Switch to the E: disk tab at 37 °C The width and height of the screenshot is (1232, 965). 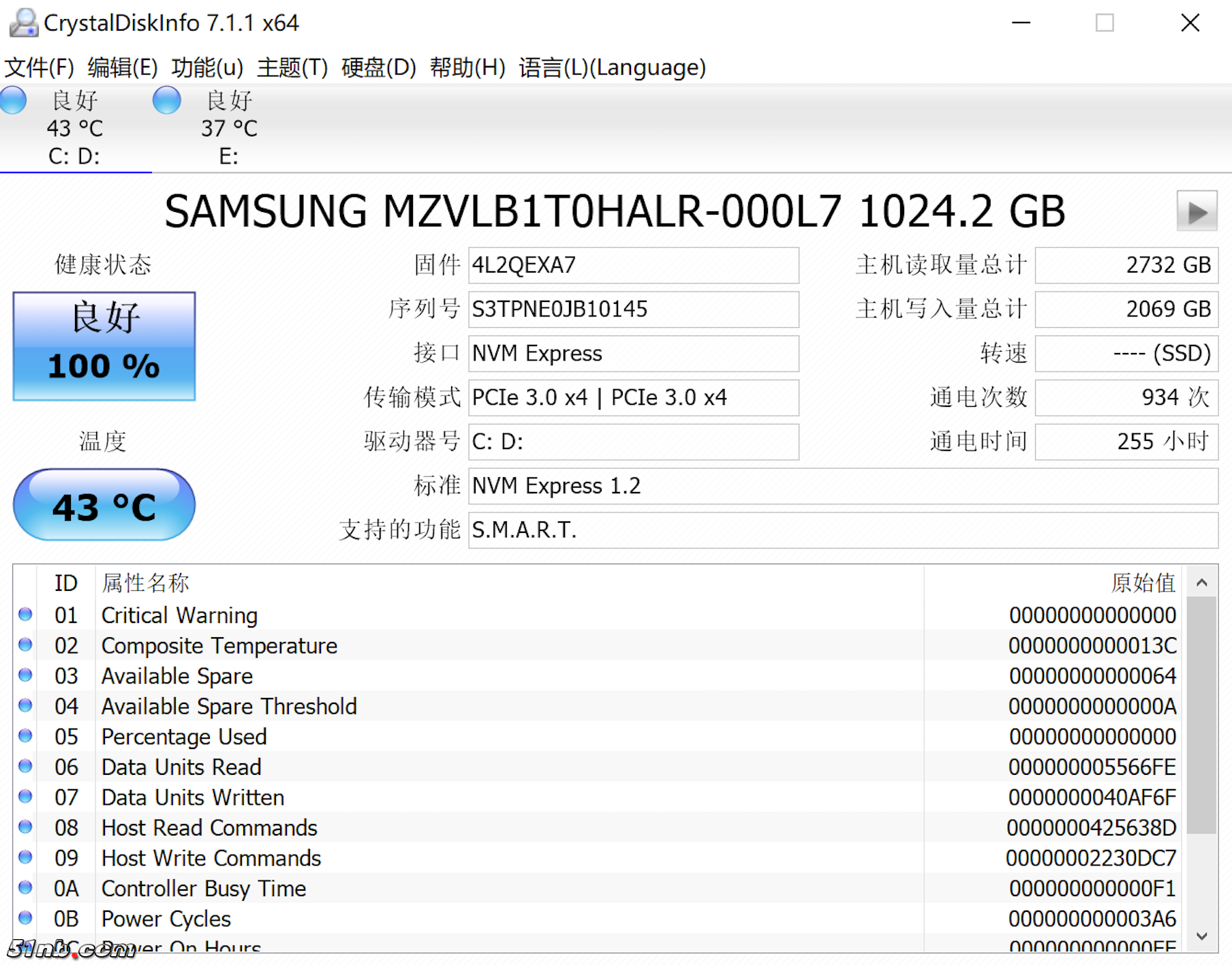(229, 128)
